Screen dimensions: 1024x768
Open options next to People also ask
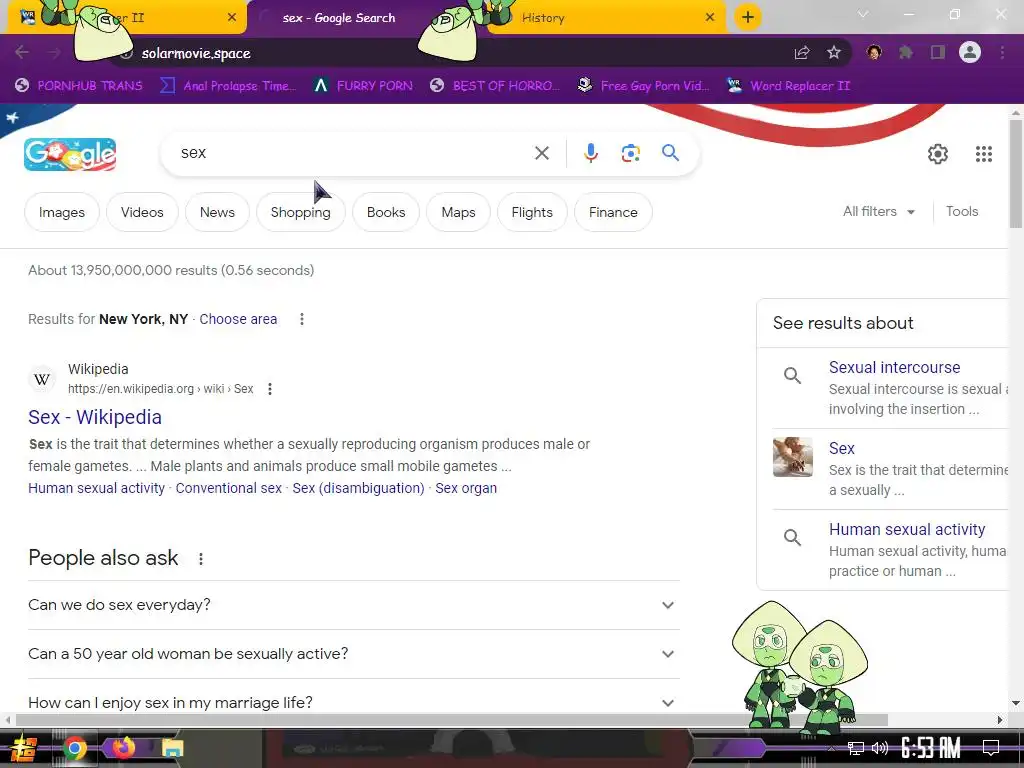pos(200,559)
